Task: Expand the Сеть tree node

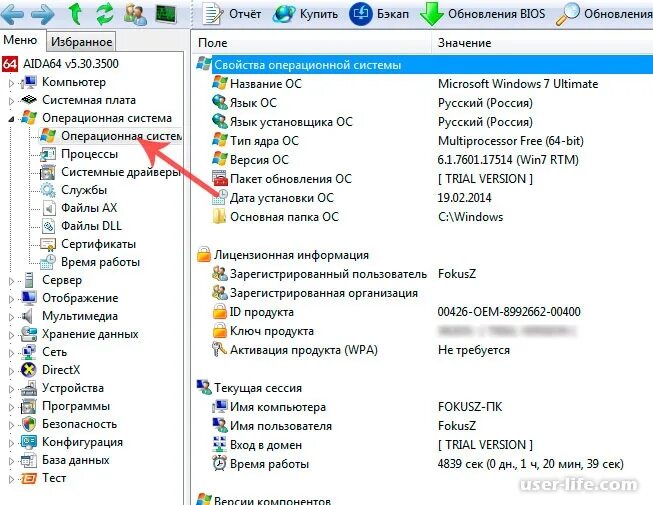Action: point(11,353)
